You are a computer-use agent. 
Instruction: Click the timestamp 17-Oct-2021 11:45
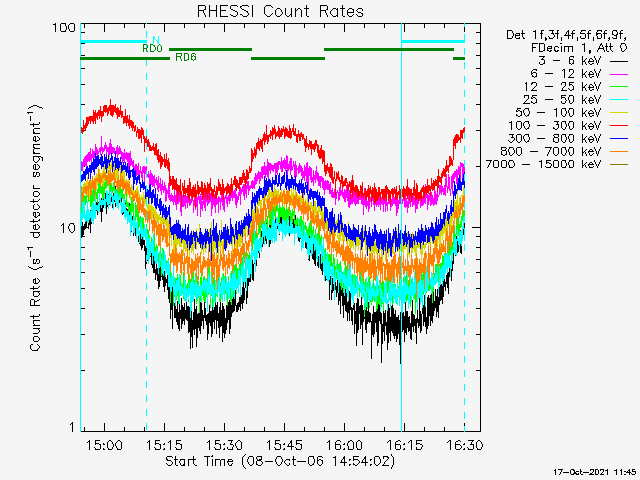click(595, 472)
